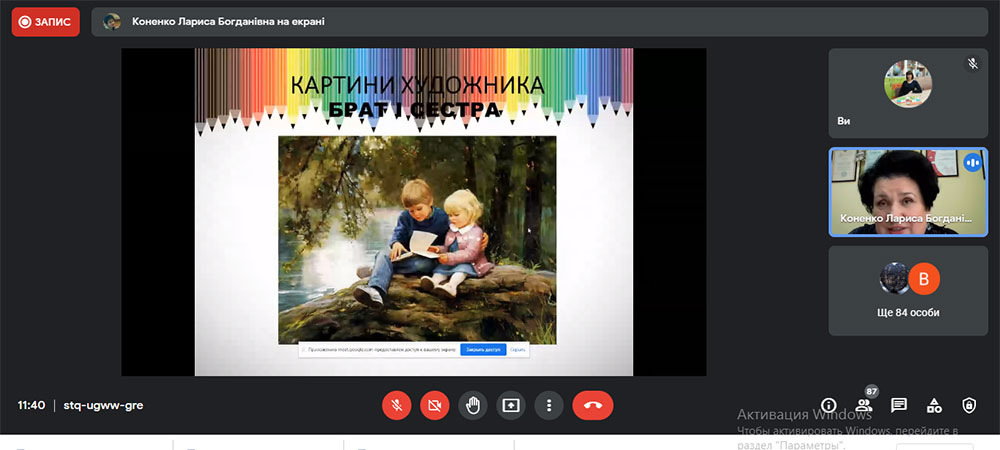
Task: Open host controls shield lock icon
Action: (x=969, y=405)
